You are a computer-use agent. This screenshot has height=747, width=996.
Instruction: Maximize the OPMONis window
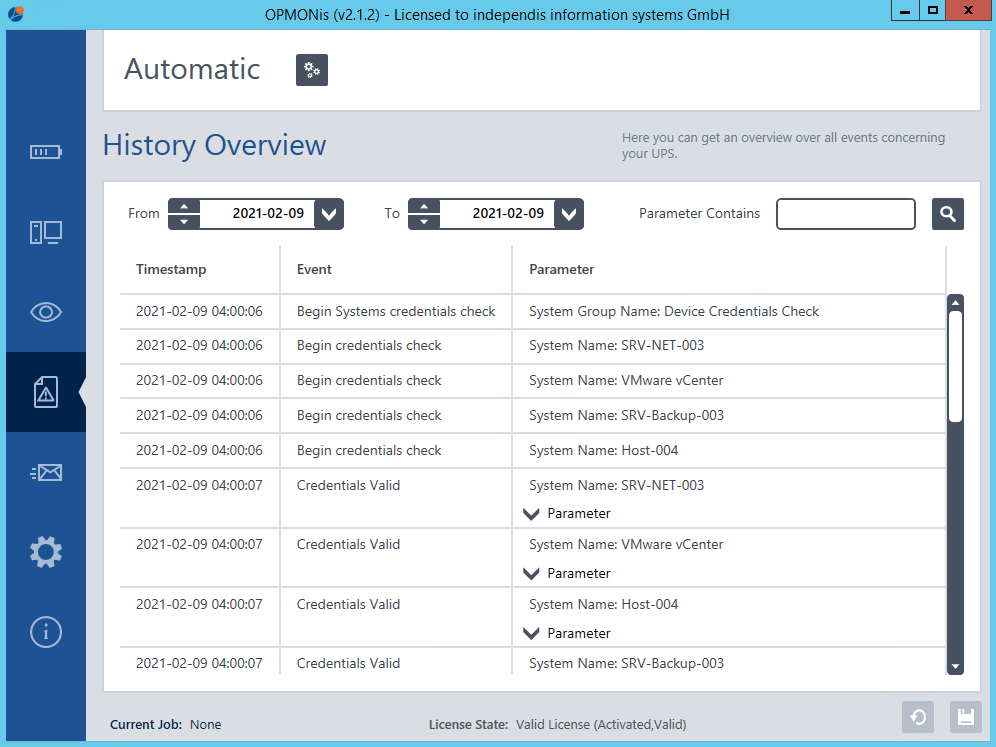point(932,10)
